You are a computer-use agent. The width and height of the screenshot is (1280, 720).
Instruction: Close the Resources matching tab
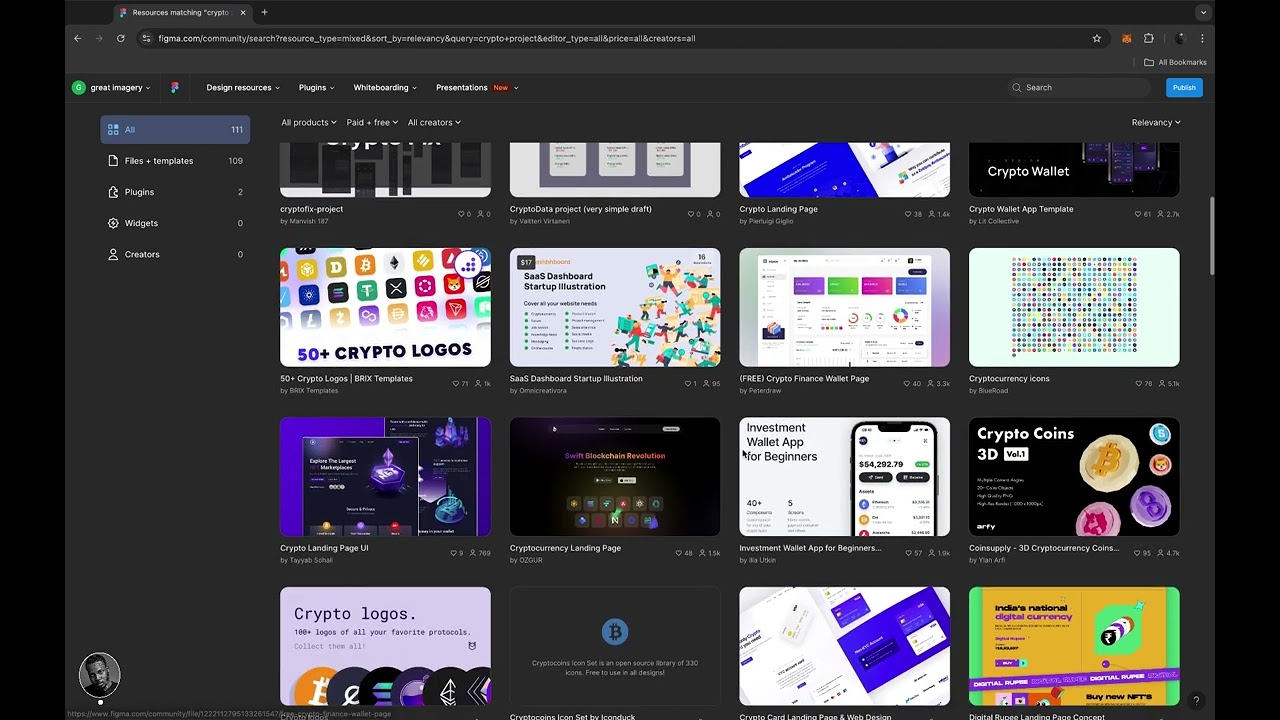coord(242,12)
